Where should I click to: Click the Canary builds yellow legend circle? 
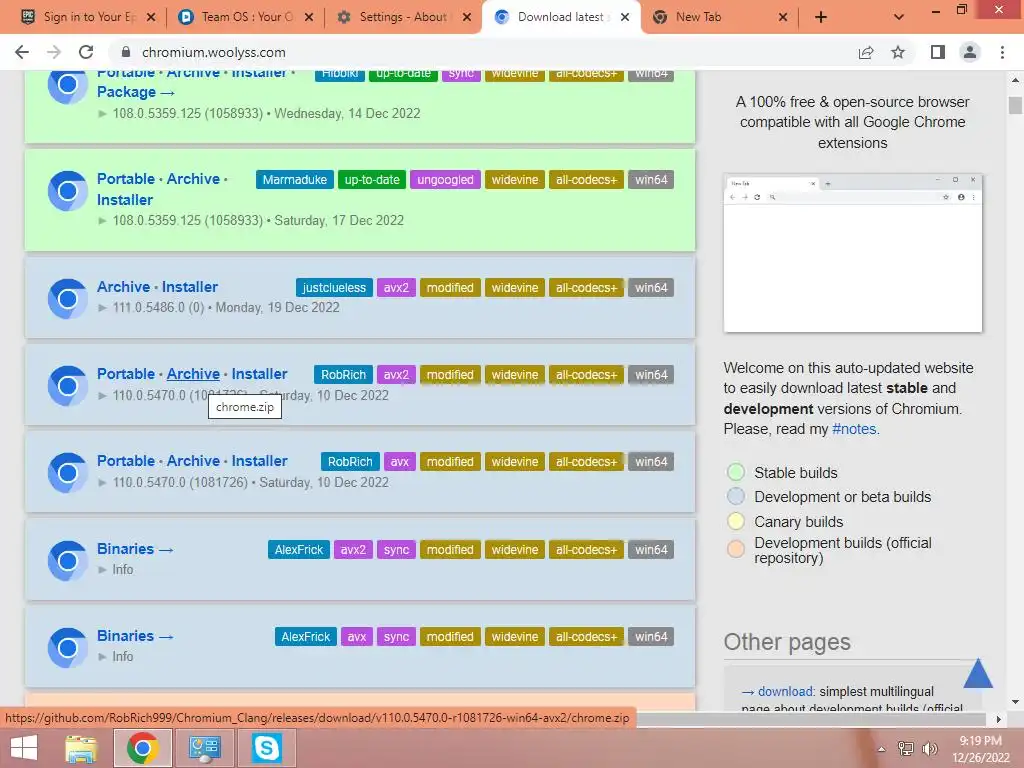735,521
